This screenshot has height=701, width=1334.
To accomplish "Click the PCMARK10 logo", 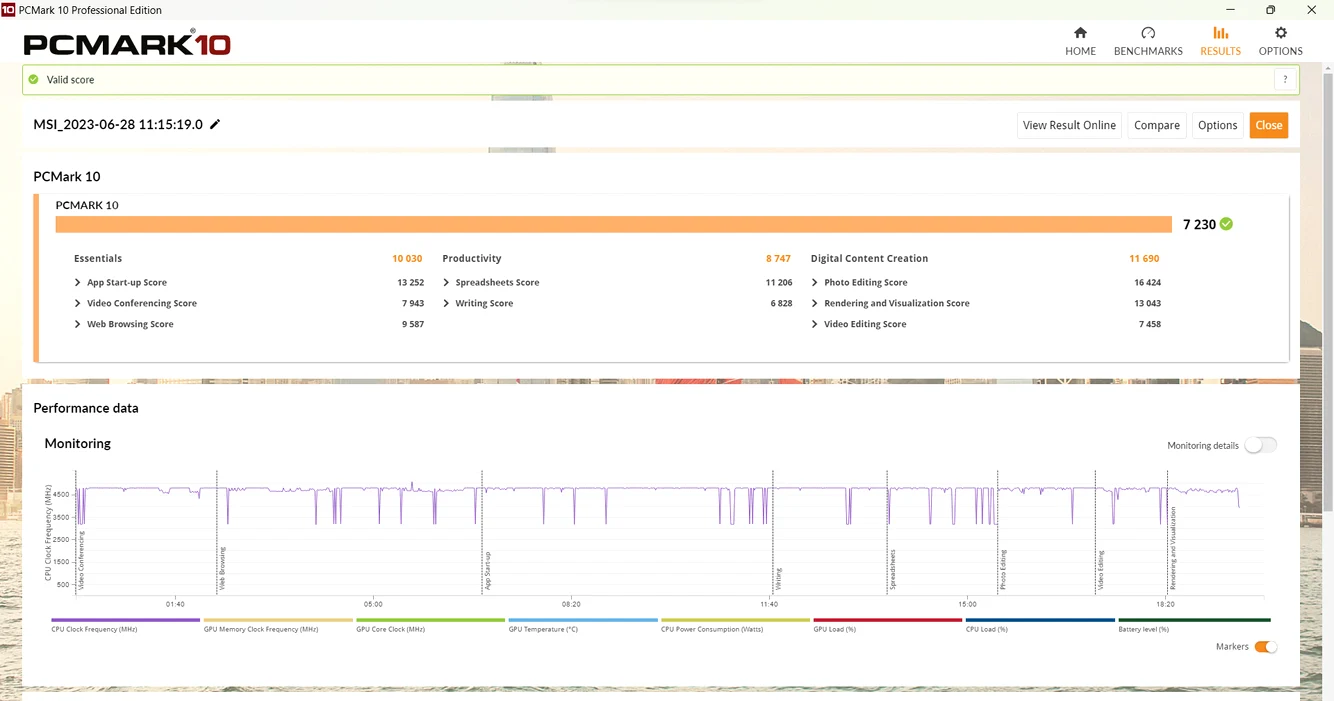I will [x=127, y=44].
